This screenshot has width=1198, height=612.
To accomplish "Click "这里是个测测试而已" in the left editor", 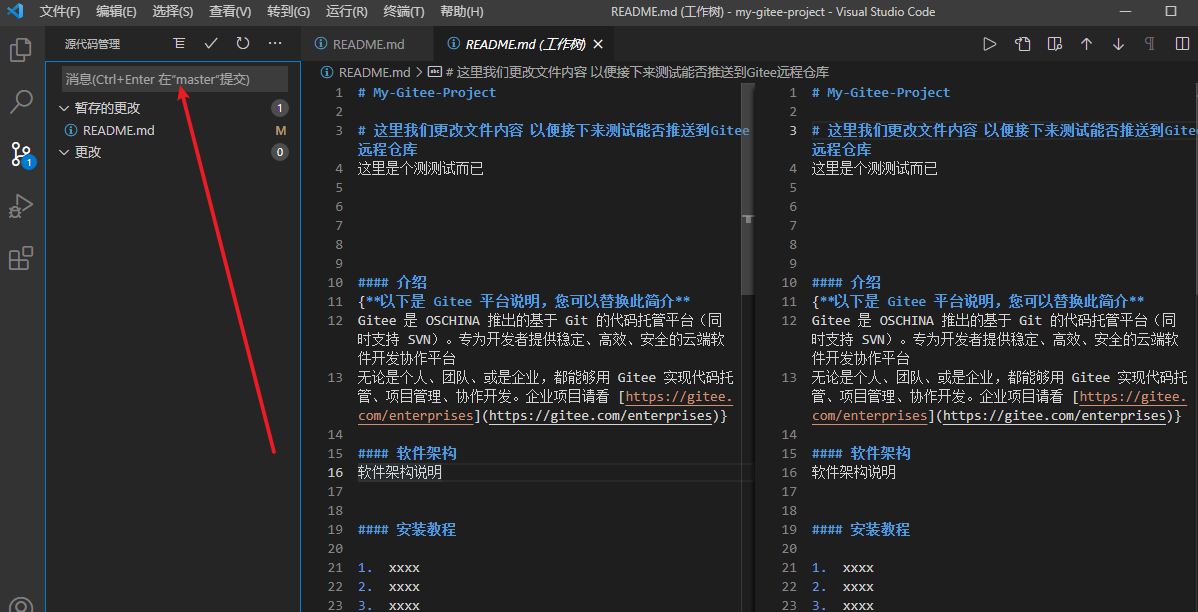I will tap(421, 169).
